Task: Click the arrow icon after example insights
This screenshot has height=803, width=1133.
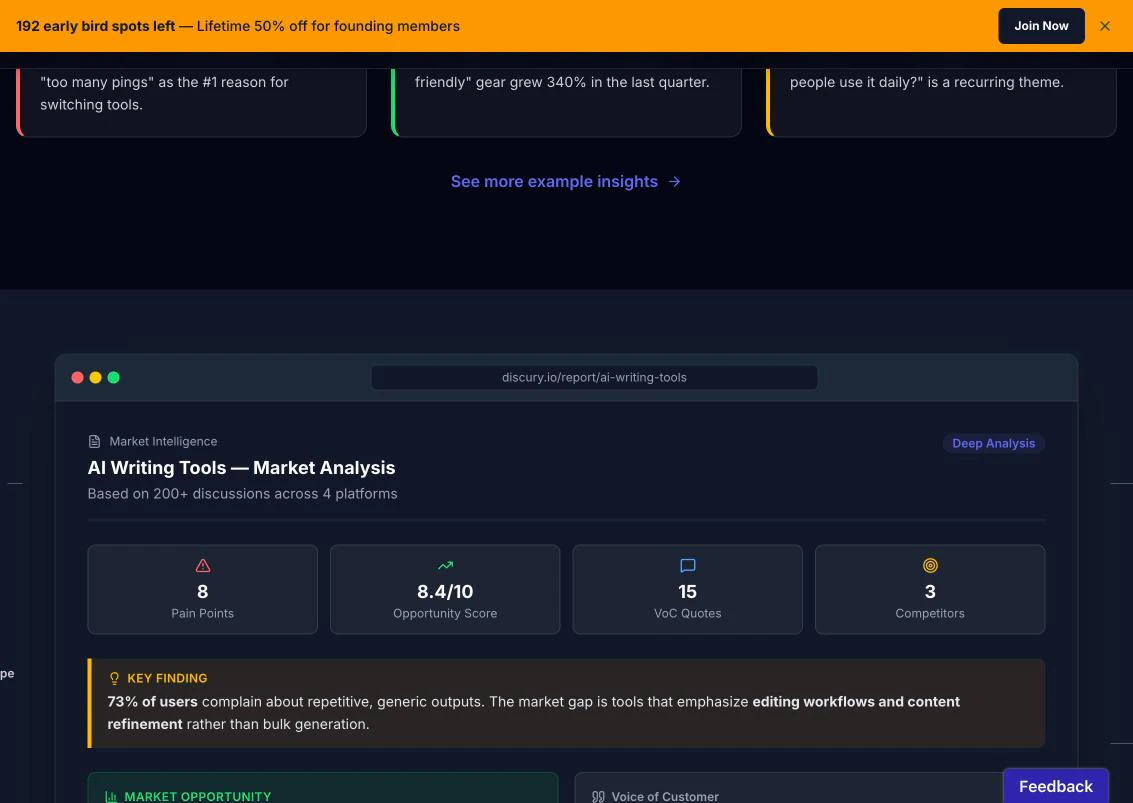Action: point(674,181)
